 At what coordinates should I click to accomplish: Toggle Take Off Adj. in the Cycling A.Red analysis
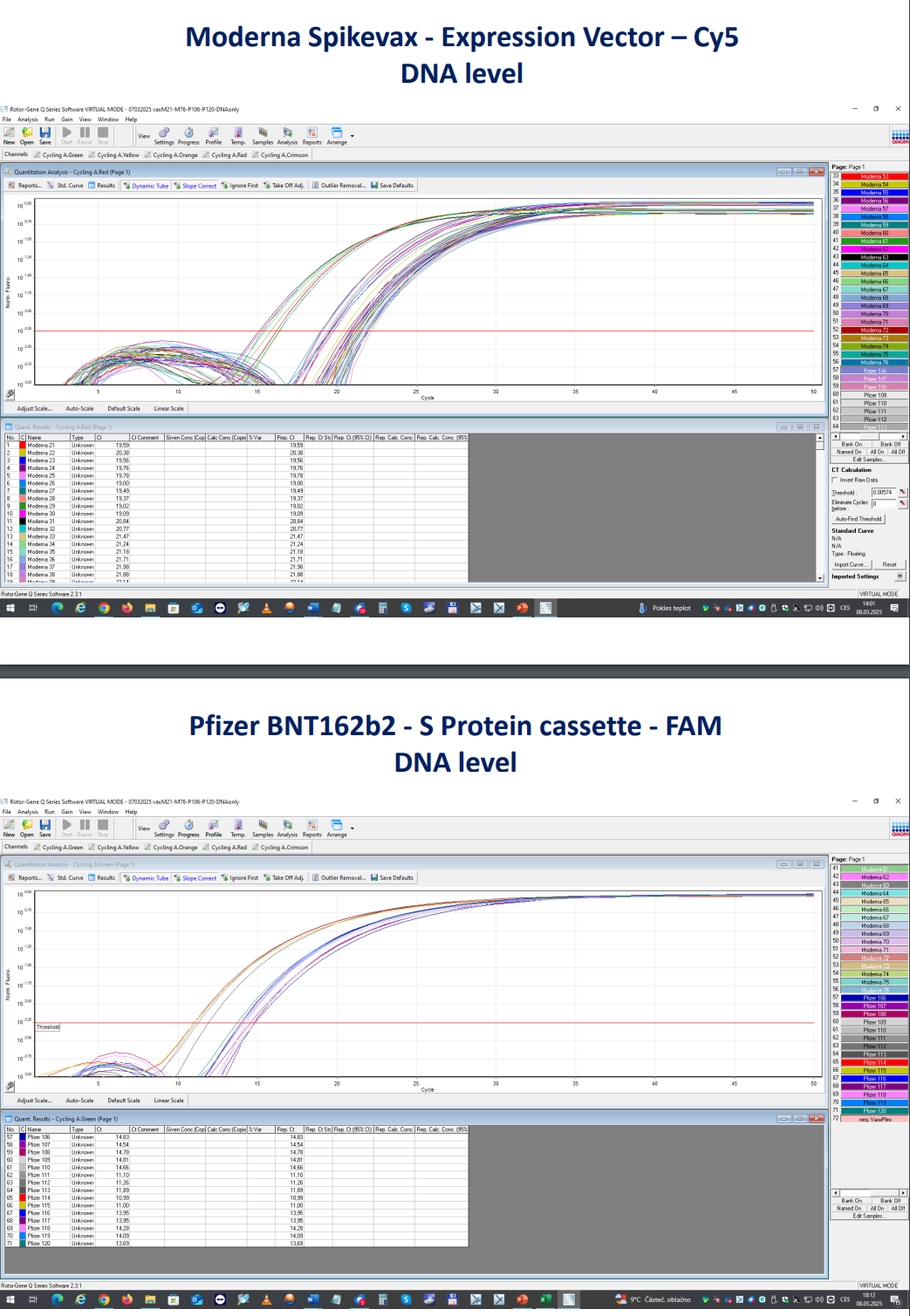(x=283, y=186)
